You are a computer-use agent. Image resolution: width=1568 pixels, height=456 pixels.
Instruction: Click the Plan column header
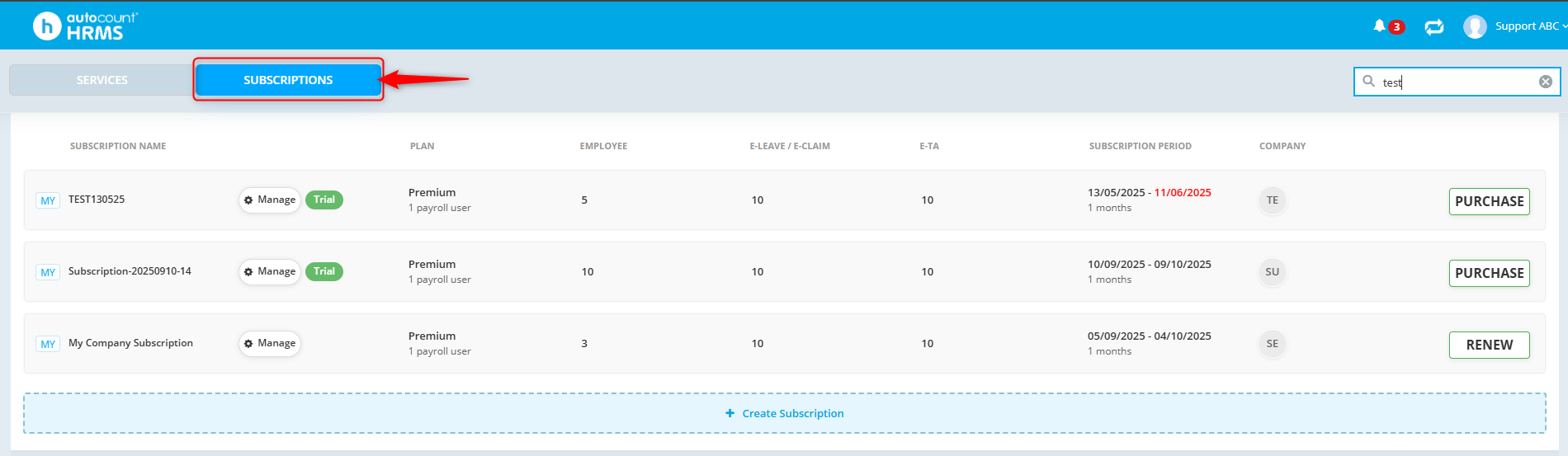click(422, 146)
